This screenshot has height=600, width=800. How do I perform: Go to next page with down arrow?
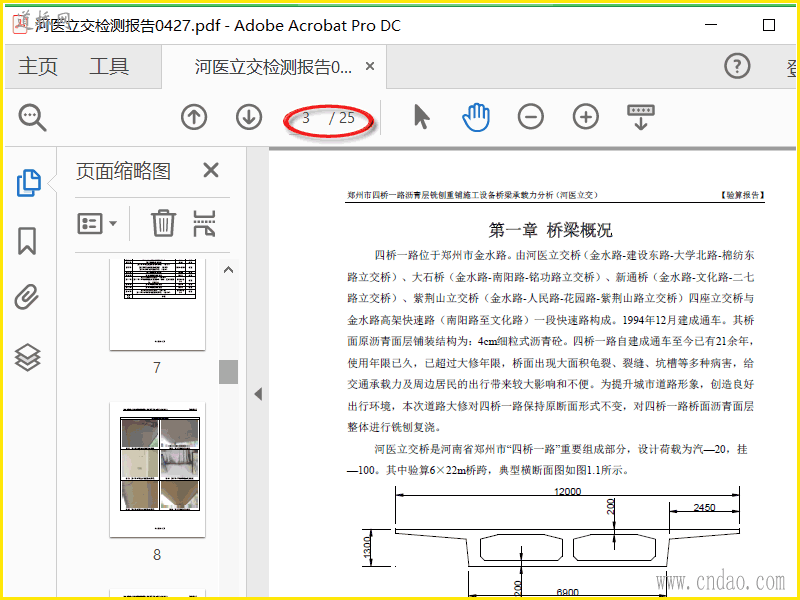pyautogui.click(x=249, y=117)
